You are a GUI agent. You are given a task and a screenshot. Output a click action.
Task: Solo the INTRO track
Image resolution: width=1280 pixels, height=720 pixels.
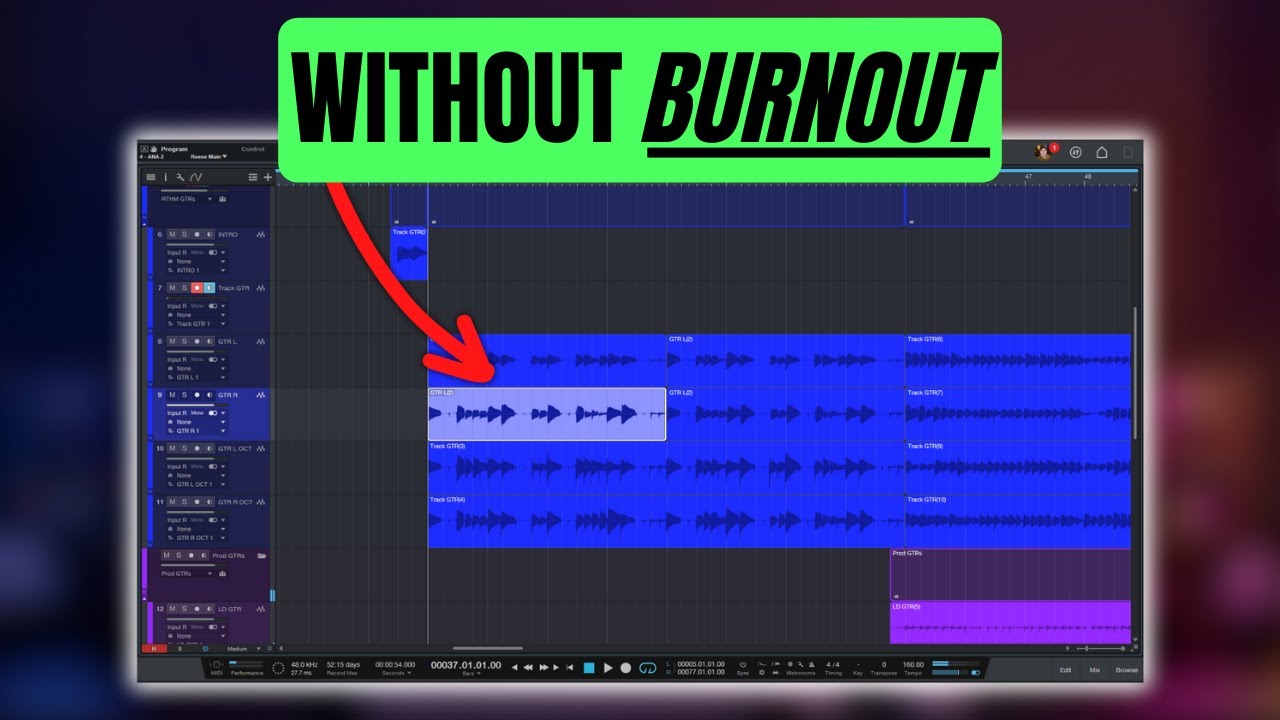coord(184,234)
